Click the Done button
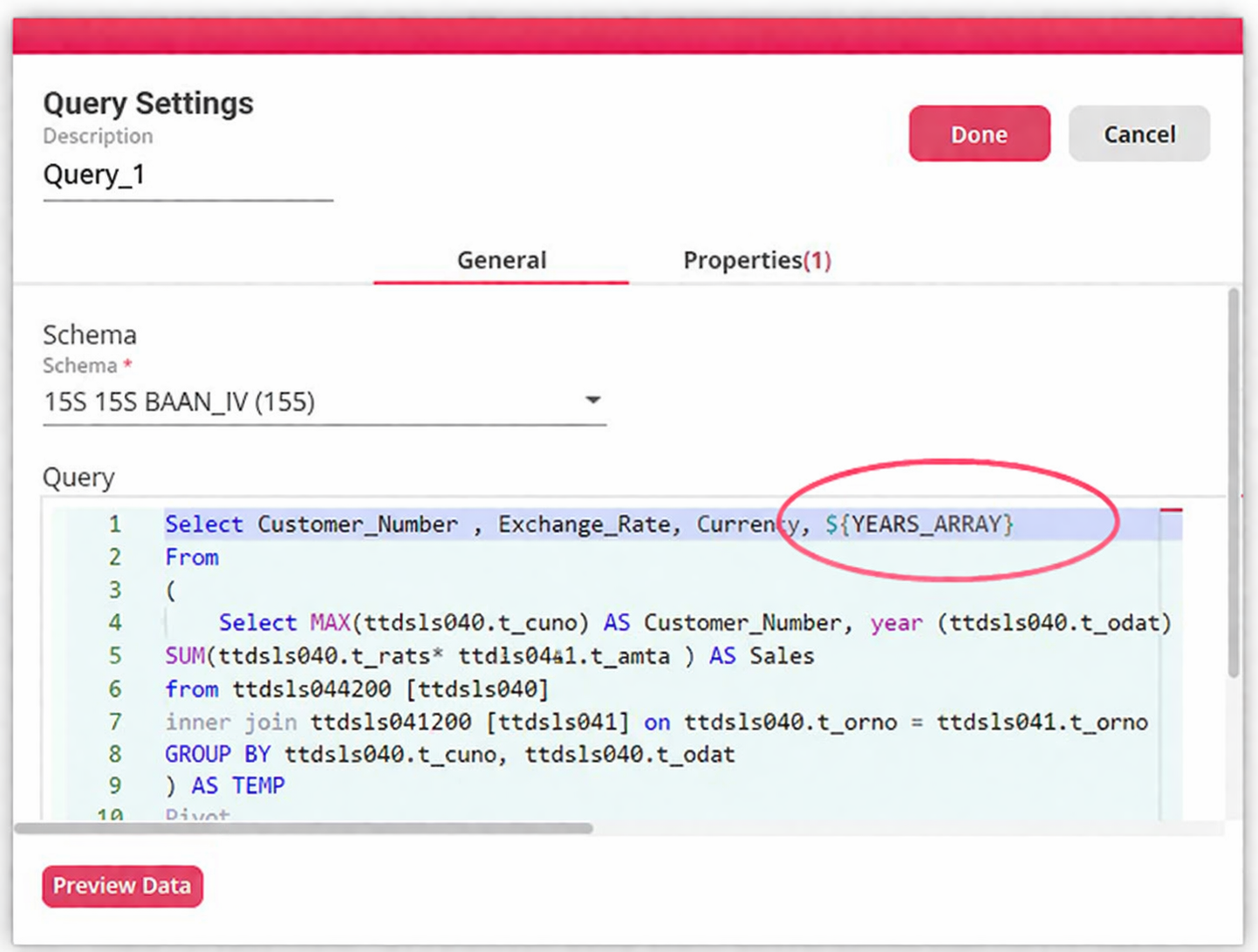The height and width of the screenshot is (952, 1258). 979,134
